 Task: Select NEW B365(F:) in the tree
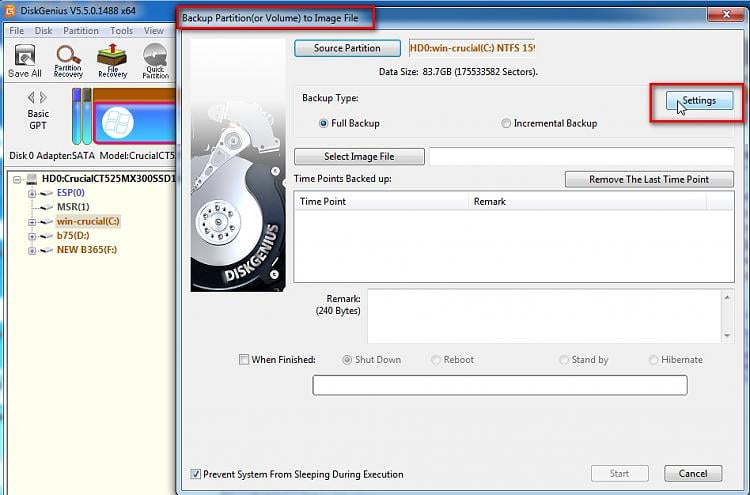[87, 250]
